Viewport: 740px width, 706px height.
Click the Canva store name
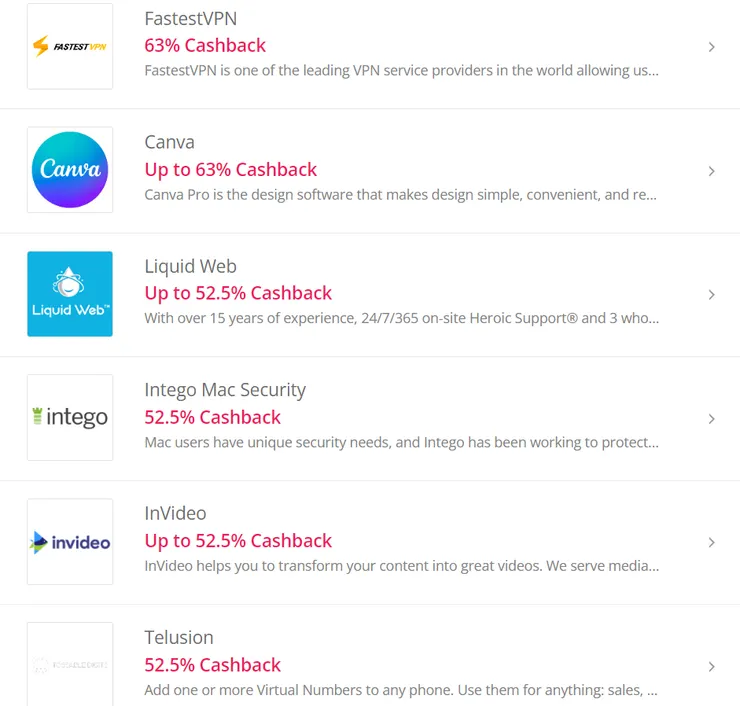coord(169,142)
